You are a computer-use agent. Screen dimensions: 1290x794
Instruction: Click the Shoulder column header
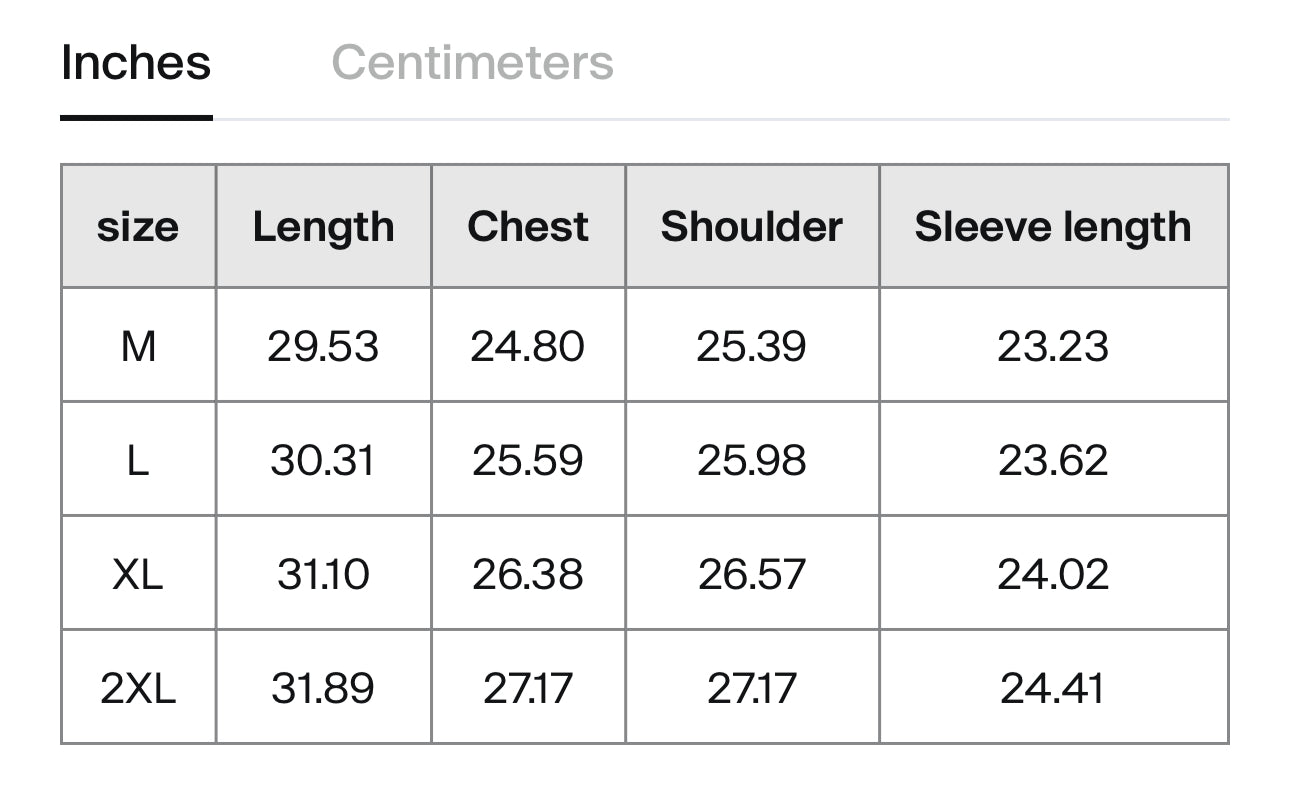coord(752,227)
